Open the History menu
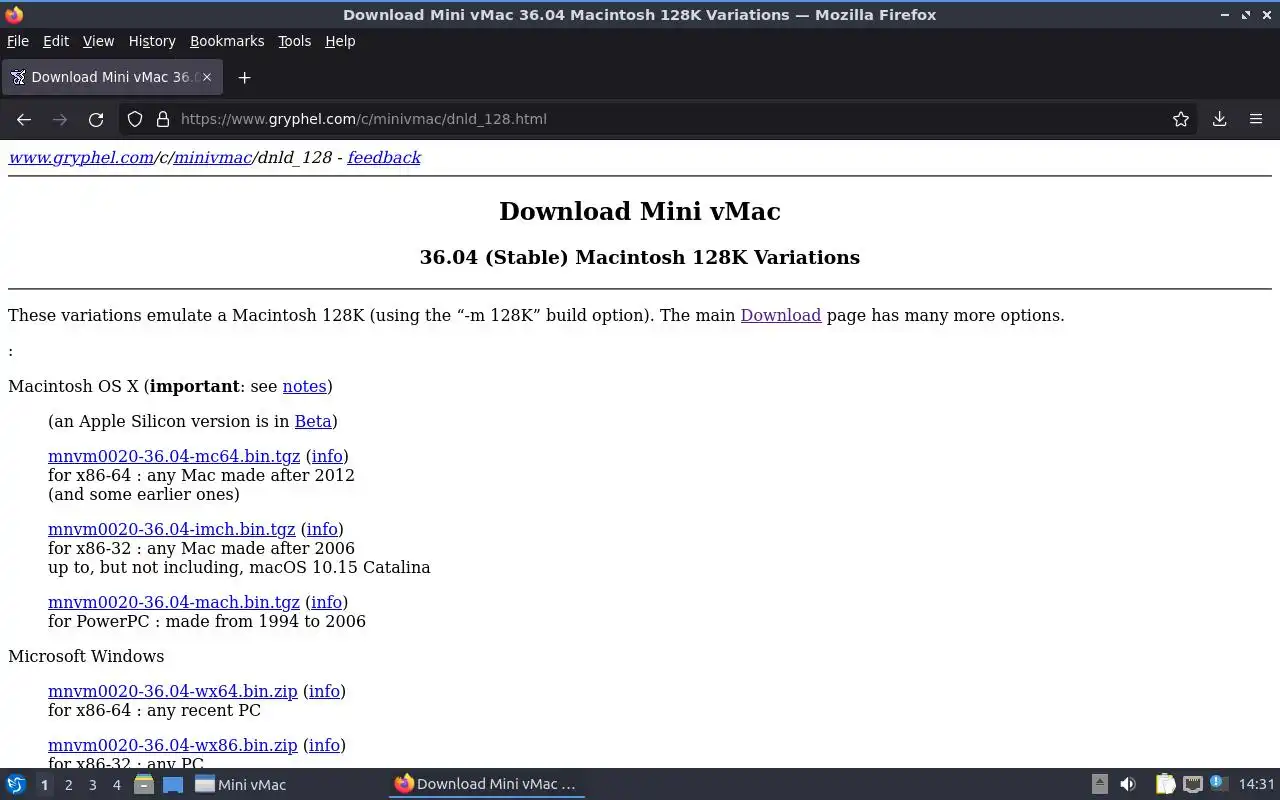 pos(152,41)
